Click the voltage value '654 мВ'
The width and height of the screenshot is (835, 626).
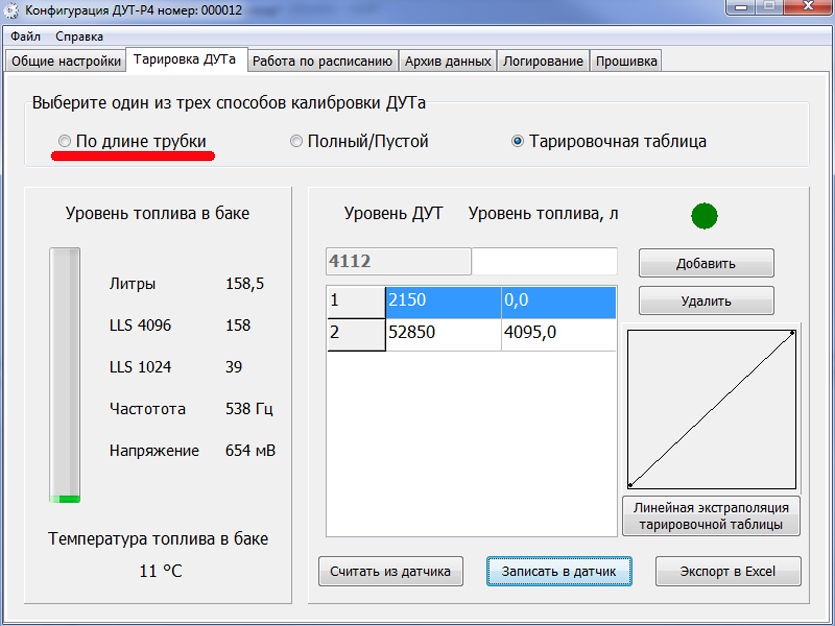250,451
